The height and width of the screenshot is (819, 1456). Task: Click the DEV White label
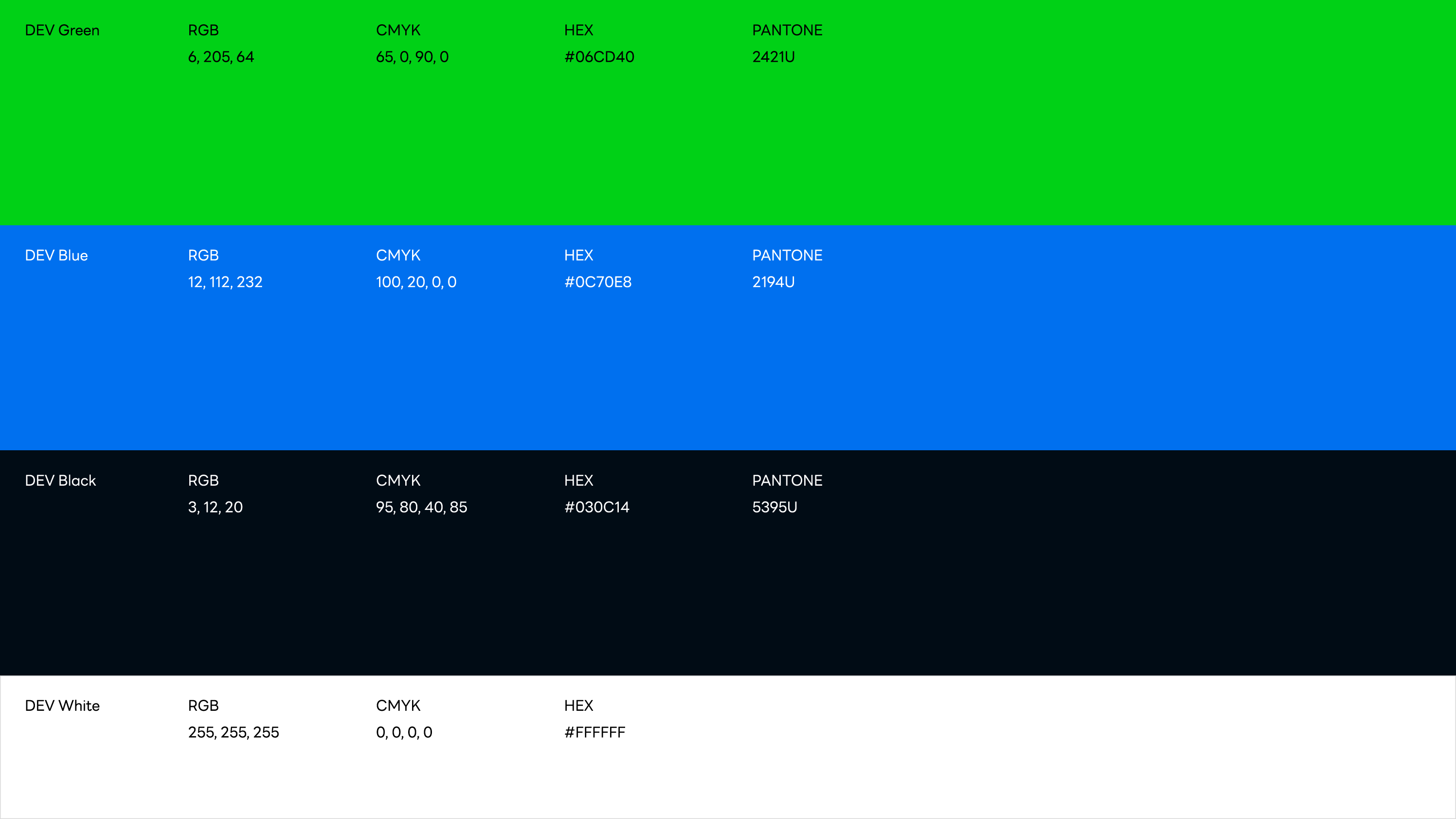62,706
